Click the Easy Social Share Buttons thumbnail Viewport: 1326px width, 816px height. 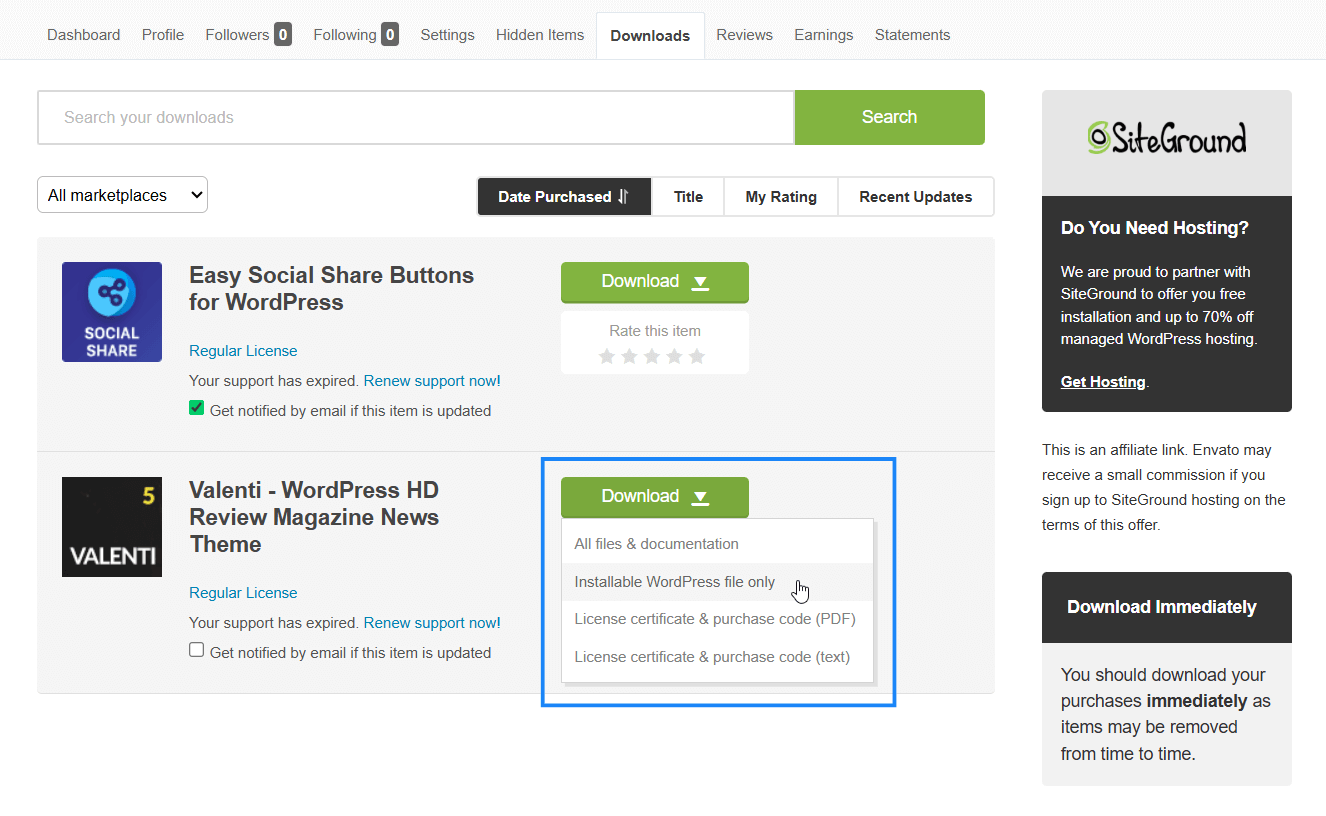111,311
